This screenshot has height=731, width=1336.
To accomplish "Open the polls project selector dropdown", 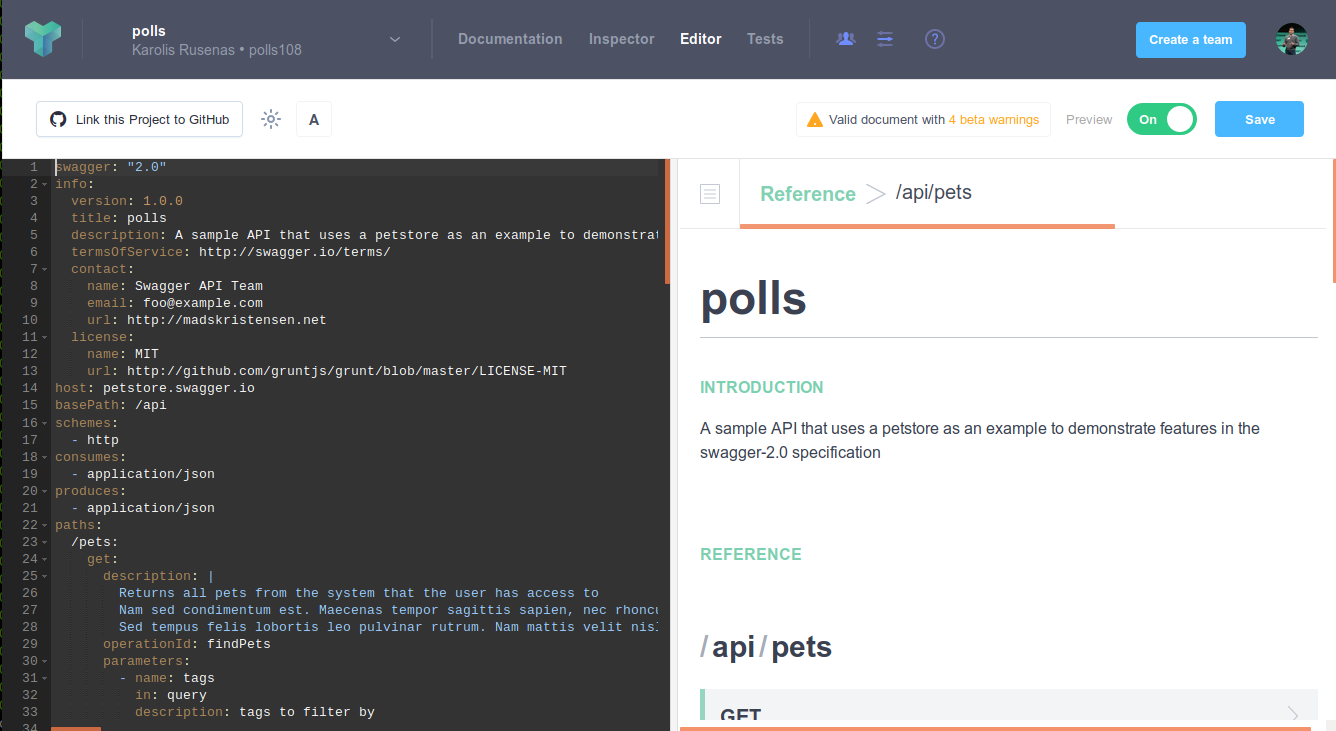I will click(x=394, y=38).
